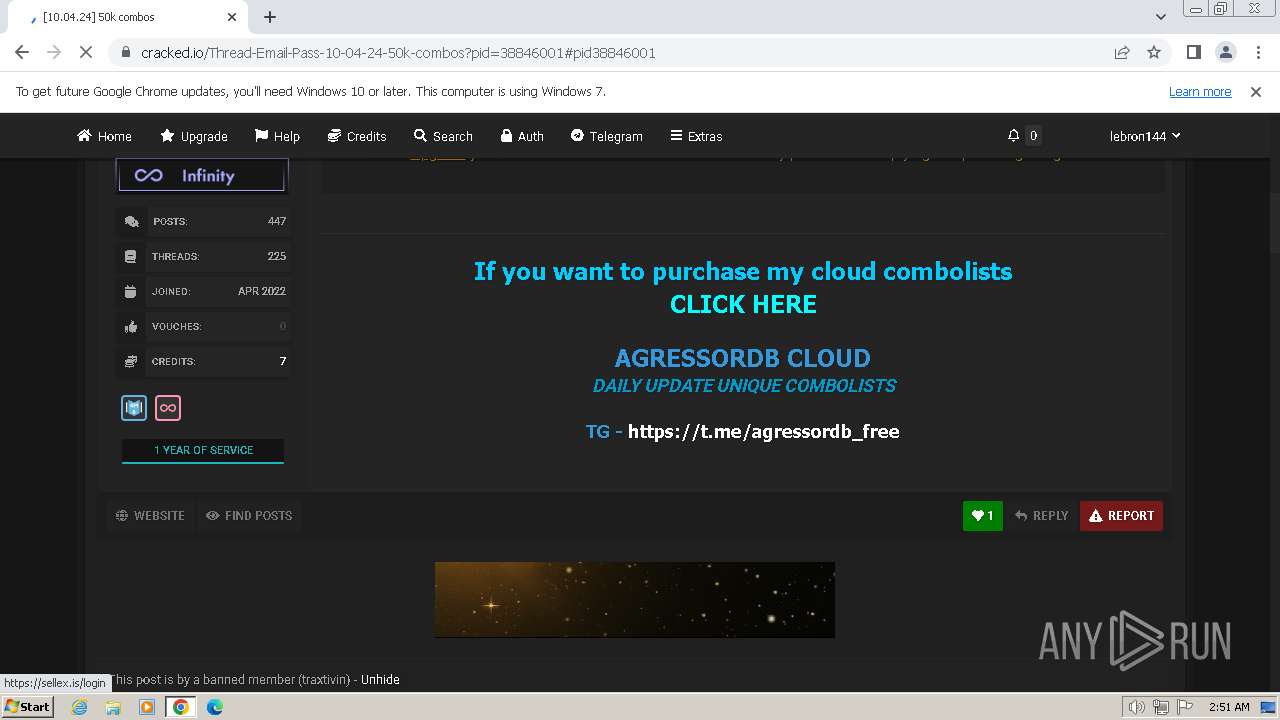
Task: Click the Infinity rank badge
Action: [203, 175]
